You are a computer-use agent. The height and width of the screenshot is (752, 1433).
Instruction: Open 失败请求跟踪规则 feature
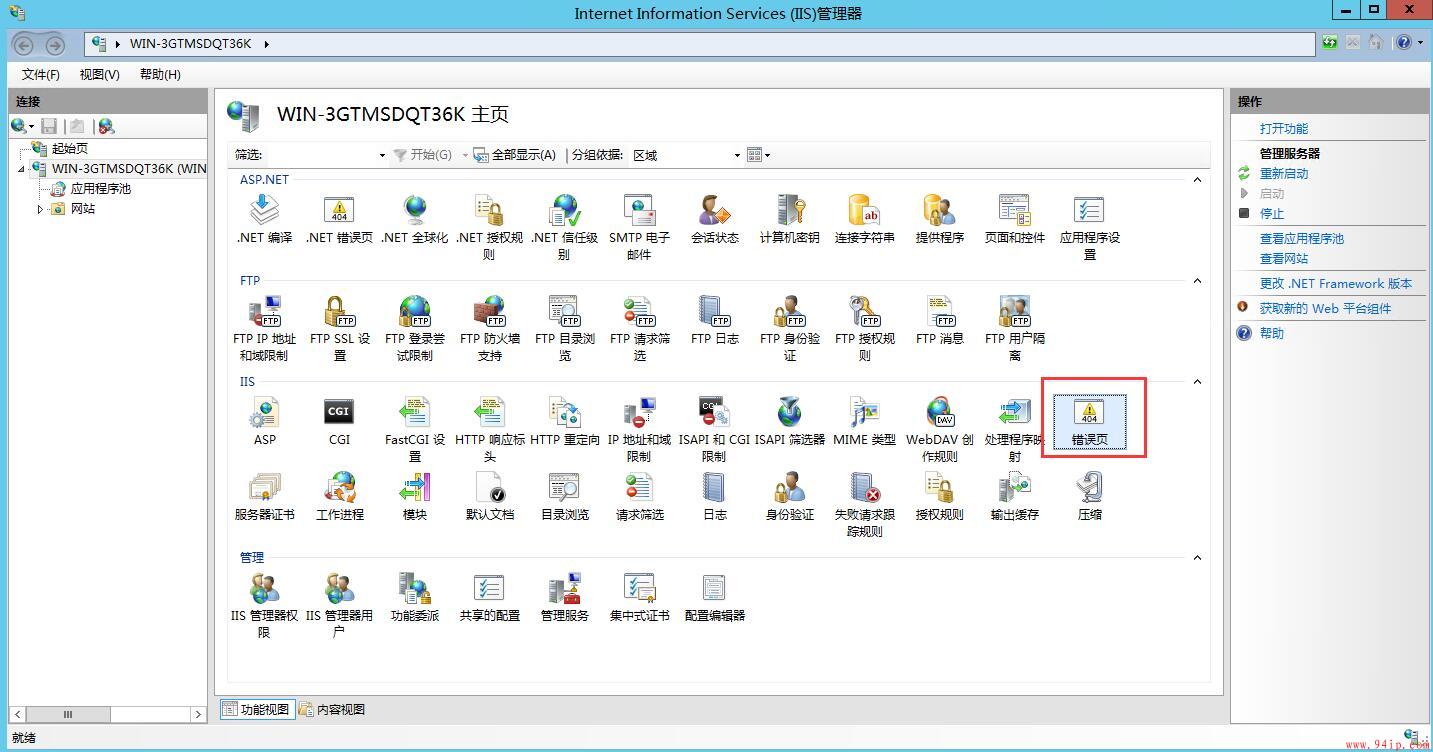[x=864, y=504]
